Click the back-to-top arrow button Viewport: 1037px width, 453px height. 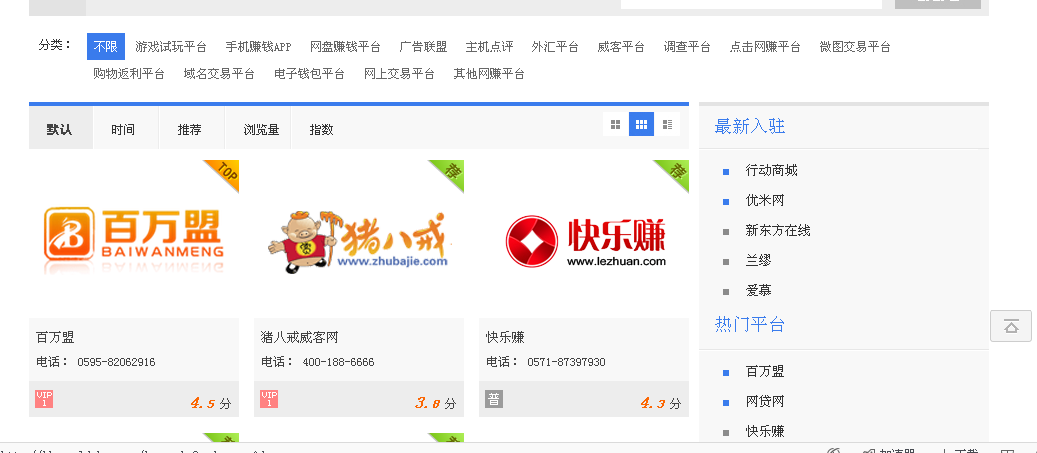point(1011,325)
